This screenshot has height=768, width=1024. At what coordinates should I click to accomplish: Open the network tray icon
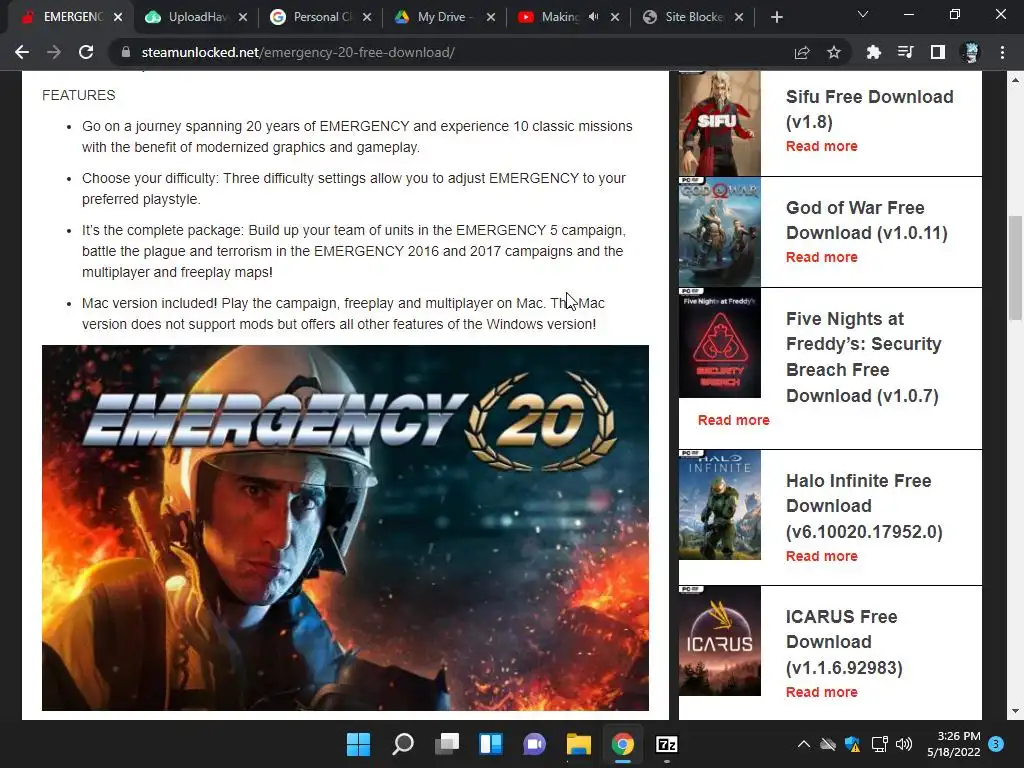879,744
